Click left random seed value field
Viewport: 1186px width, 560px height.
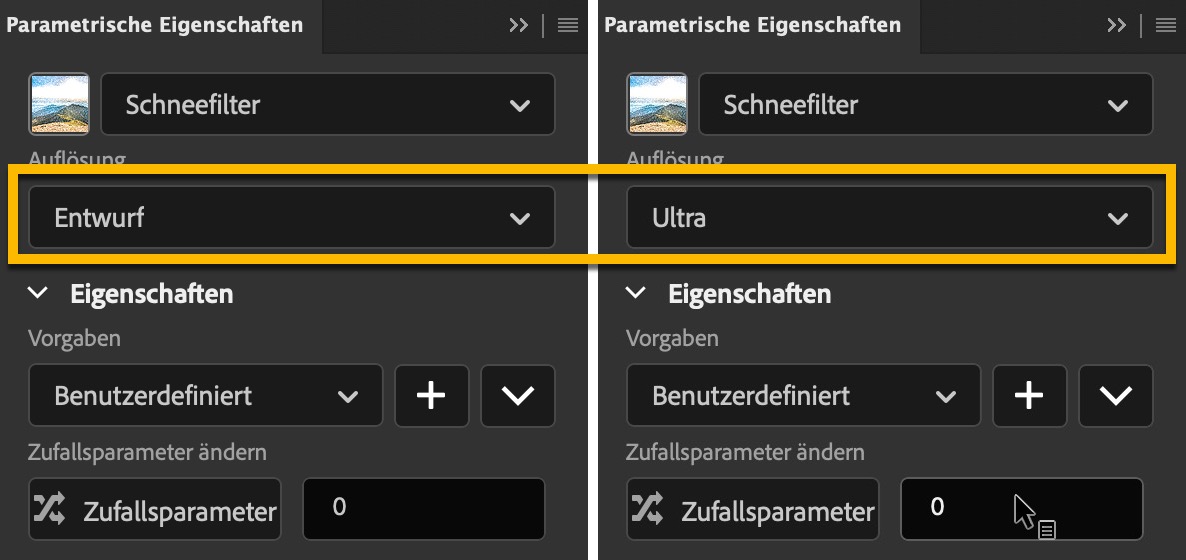point(423,508)
